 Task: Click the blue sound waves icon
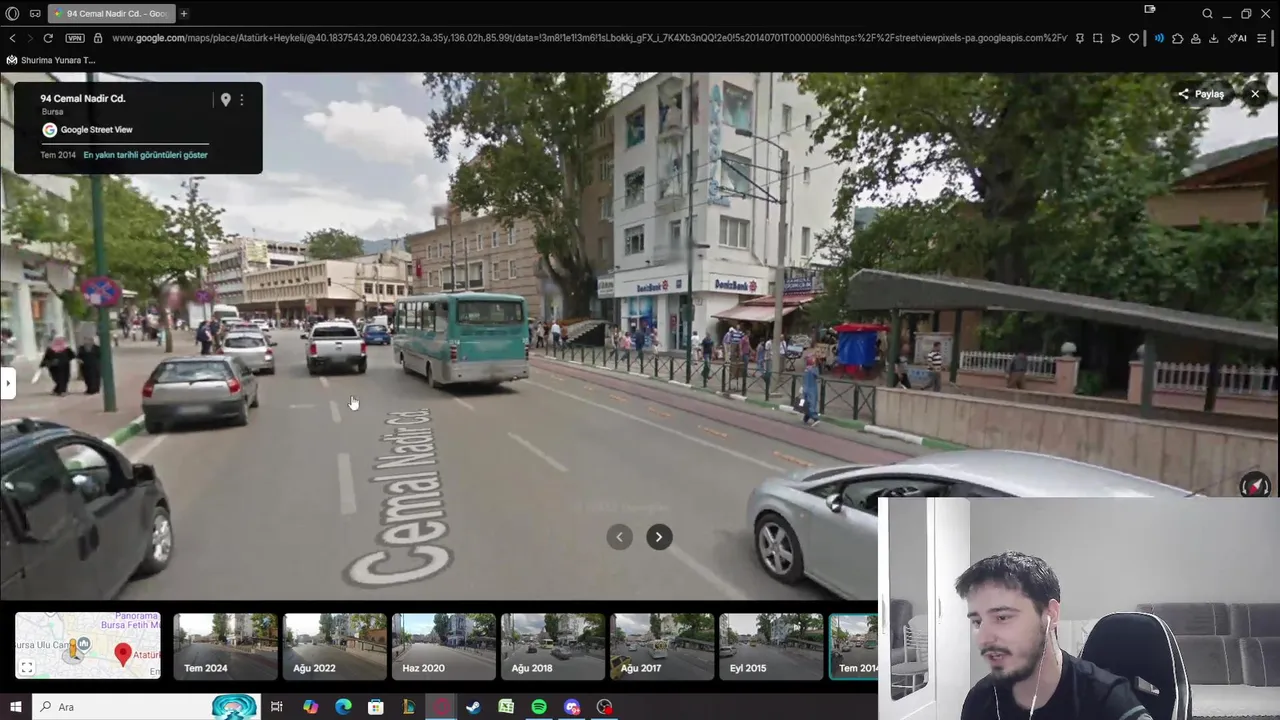coord(1159,38)
